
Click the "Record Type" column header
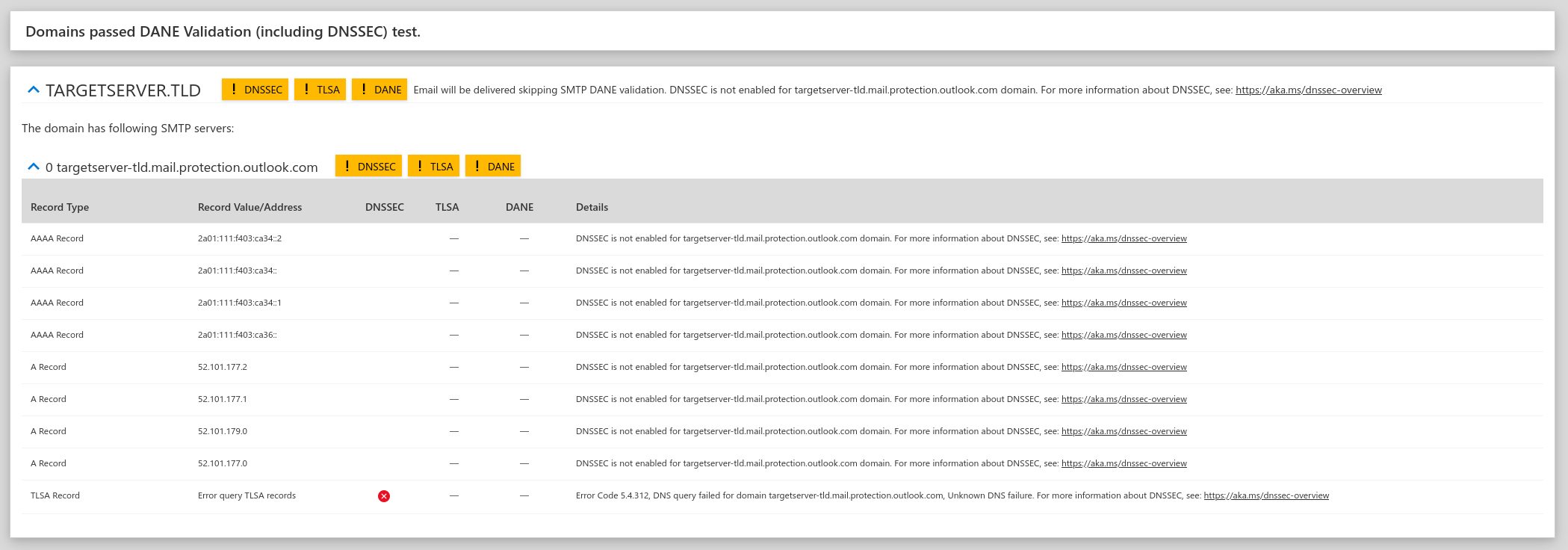60,207
